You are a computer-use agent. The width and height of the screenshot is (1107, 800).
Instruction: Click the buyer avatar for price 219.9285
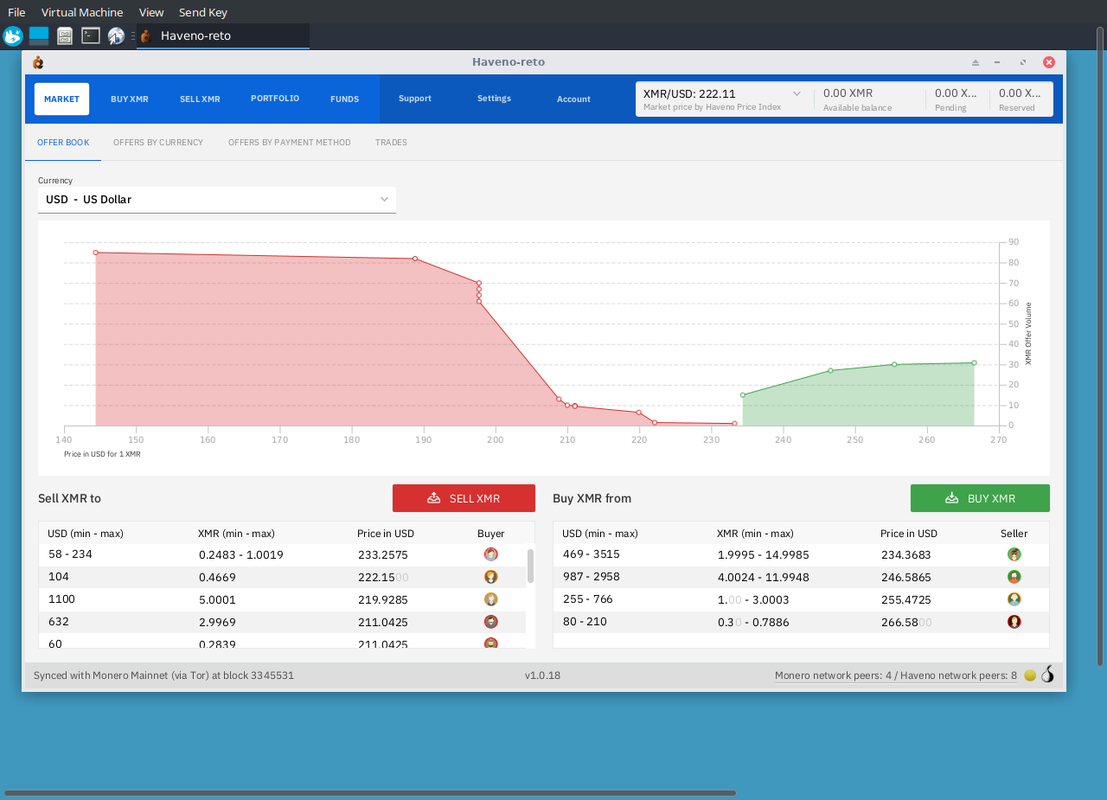click(x=491, y=599)
